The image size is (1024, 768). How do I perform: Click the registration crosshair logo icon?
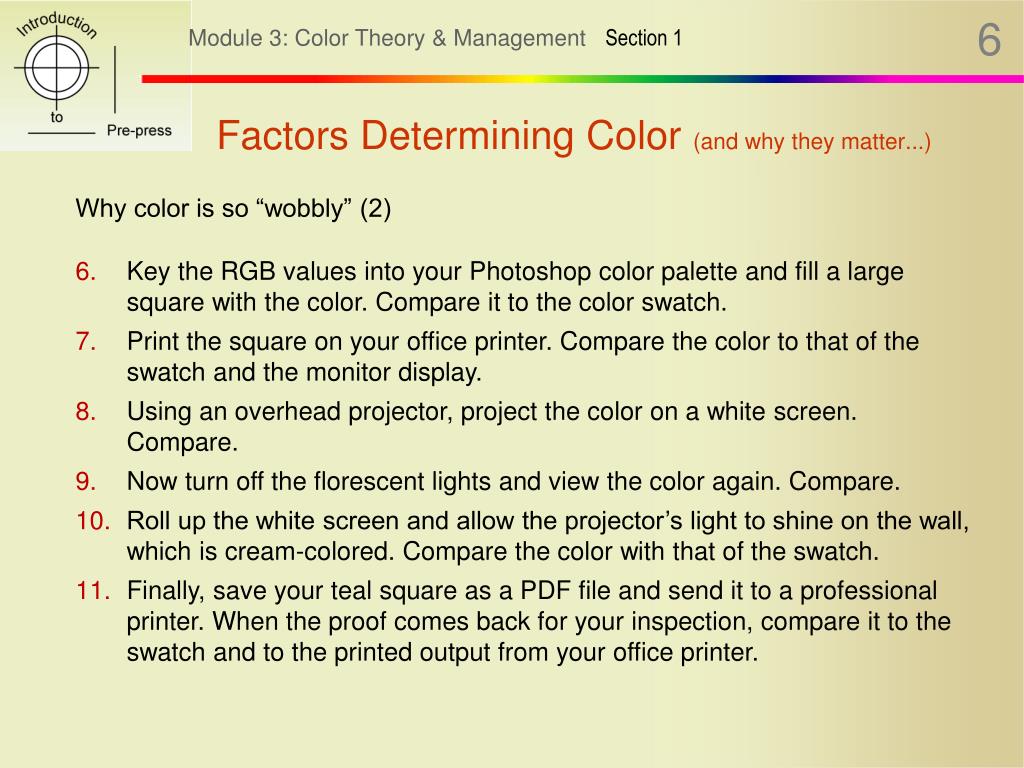57,68
